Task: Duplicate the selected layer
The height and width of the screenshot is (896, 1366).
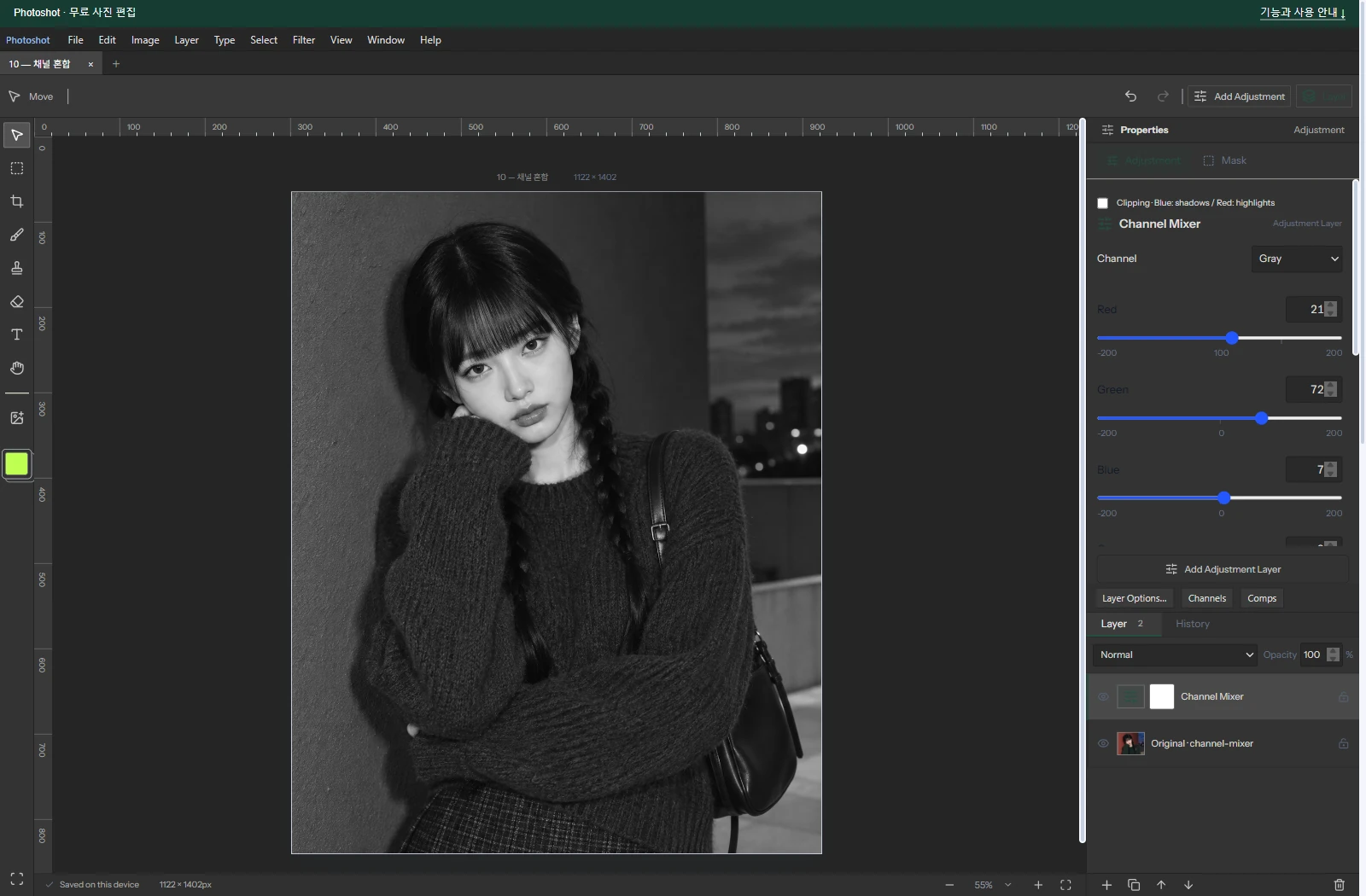Action: 1134,885
